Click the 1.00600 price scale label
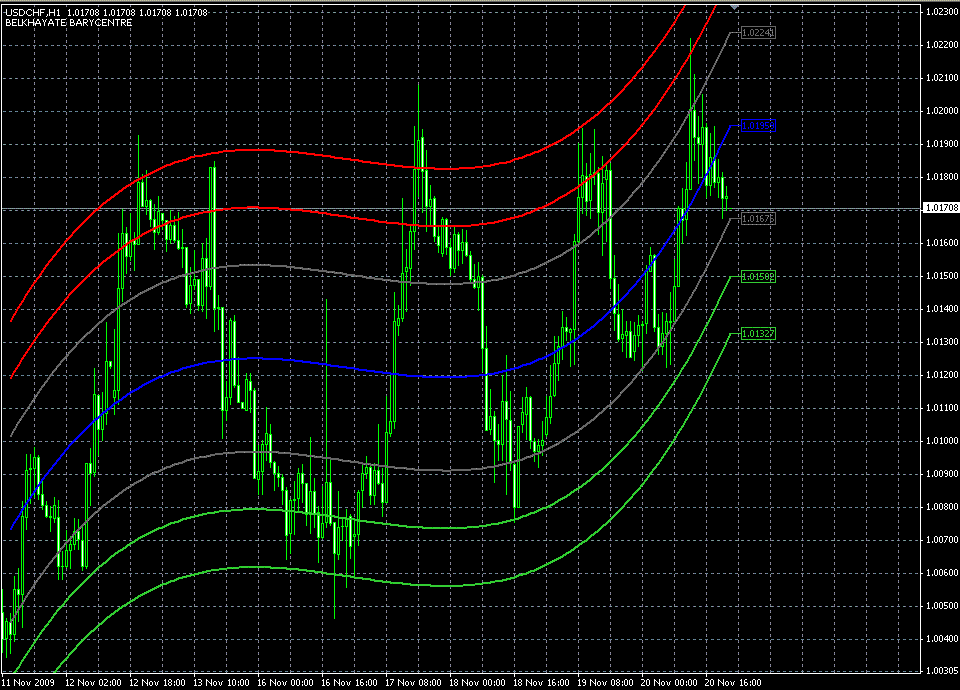Screen dimensions: 960x690 [x=942, y=573]
